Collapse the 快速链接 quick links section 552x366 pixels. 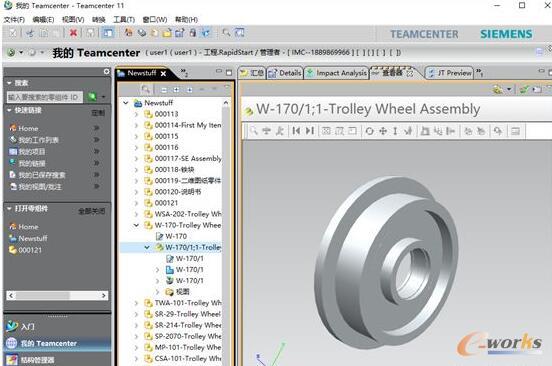pos(10,111)
